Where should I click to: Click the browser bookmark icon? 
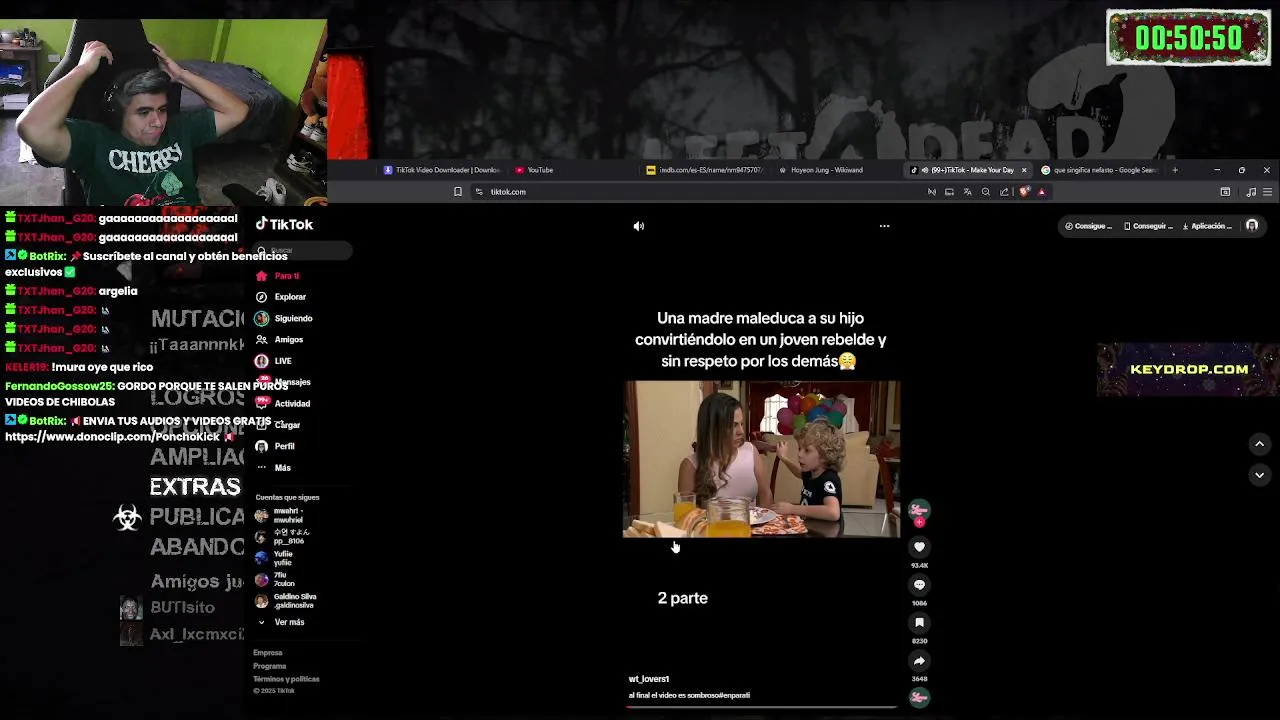(x=458, y=192)
